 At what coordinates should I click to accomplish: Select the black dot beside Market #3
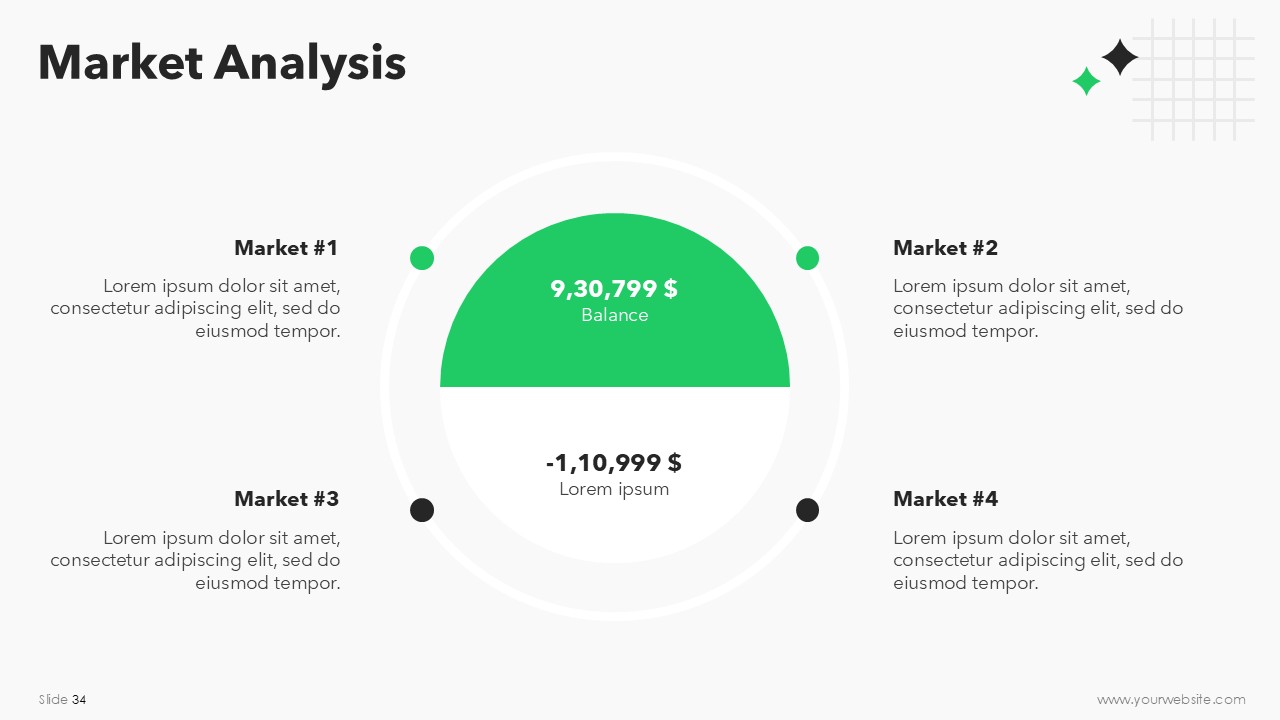422,510
